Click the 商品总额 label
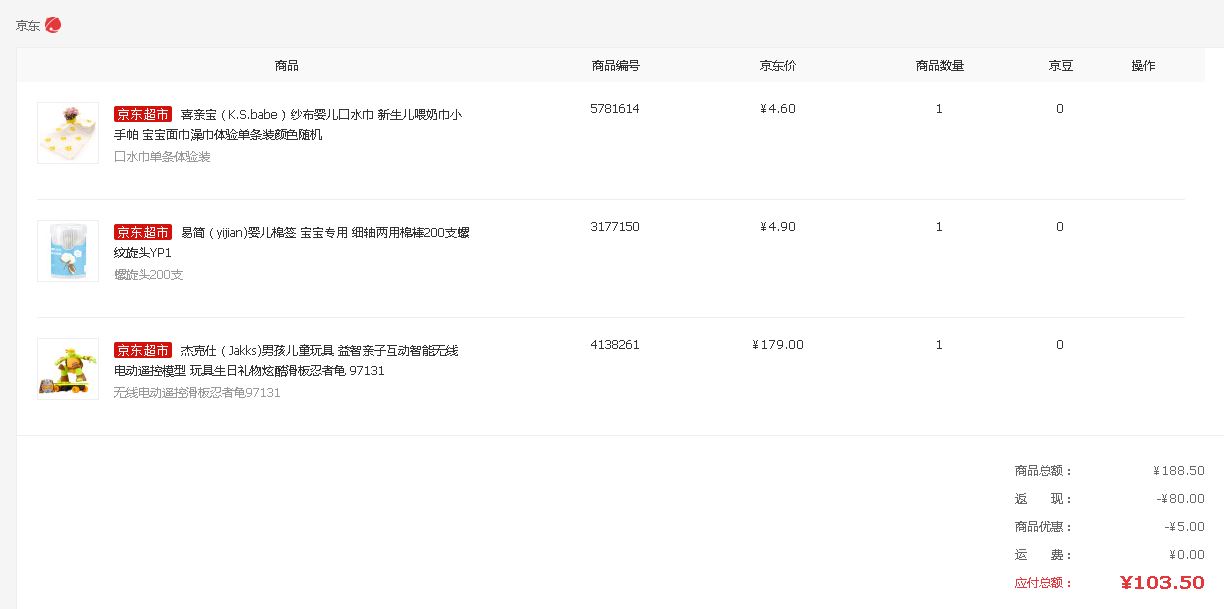The width and height of the screenshot is (1224, 609). coord(1043,471)
